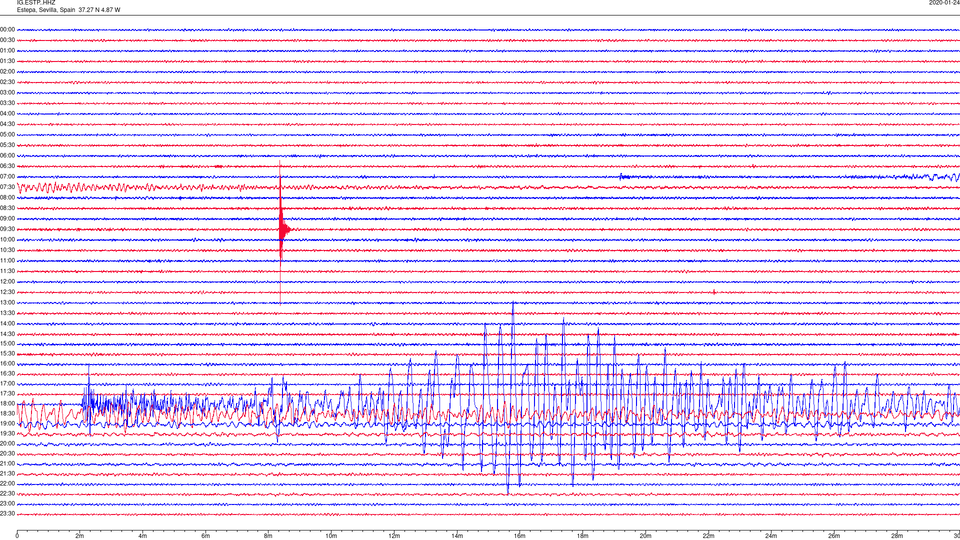Click the 06:00 time row label
Image resolution: width=960 pixels, height=540 pixels.
coord(7,156)
